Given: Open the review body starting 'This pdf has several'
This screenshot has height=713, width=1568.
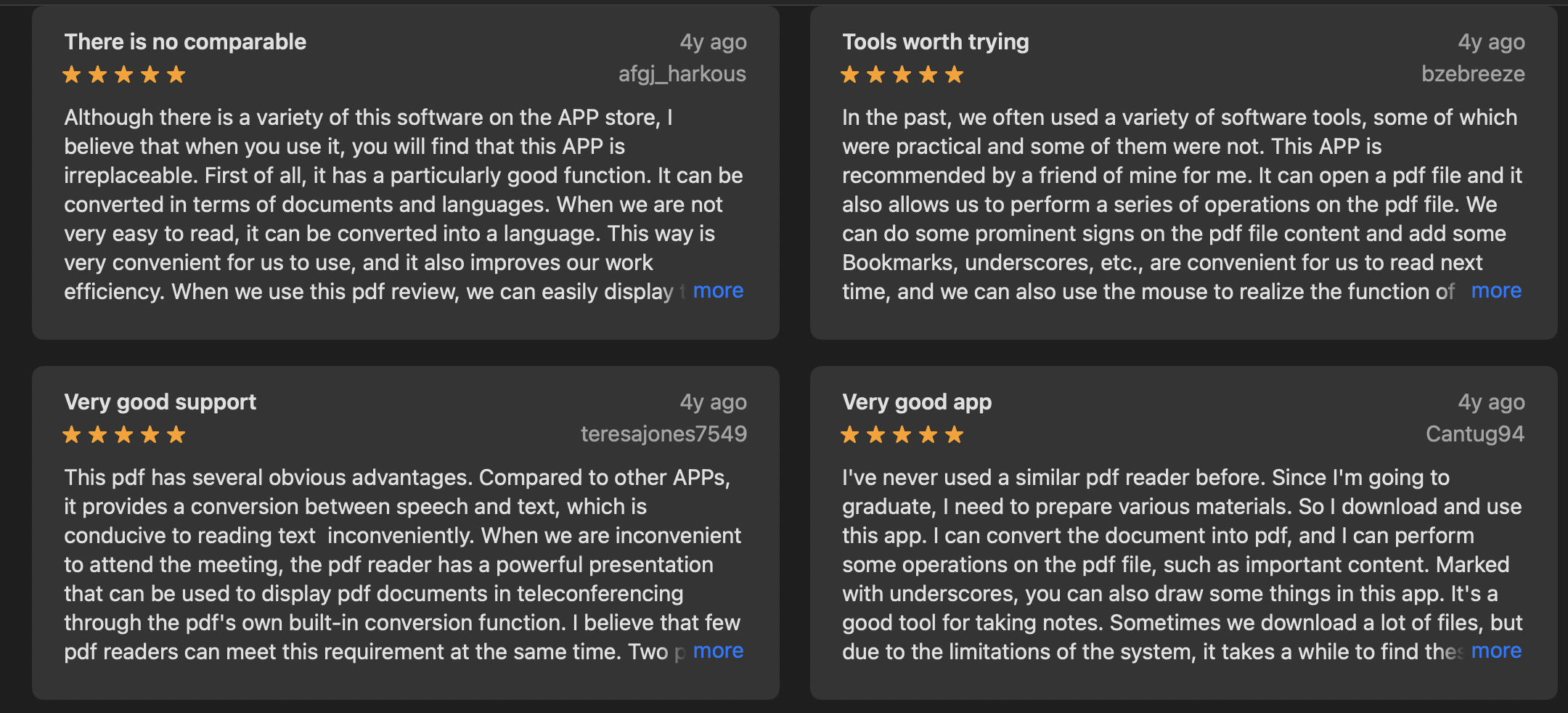Looking at the screenshot, I should coord(404,564).
